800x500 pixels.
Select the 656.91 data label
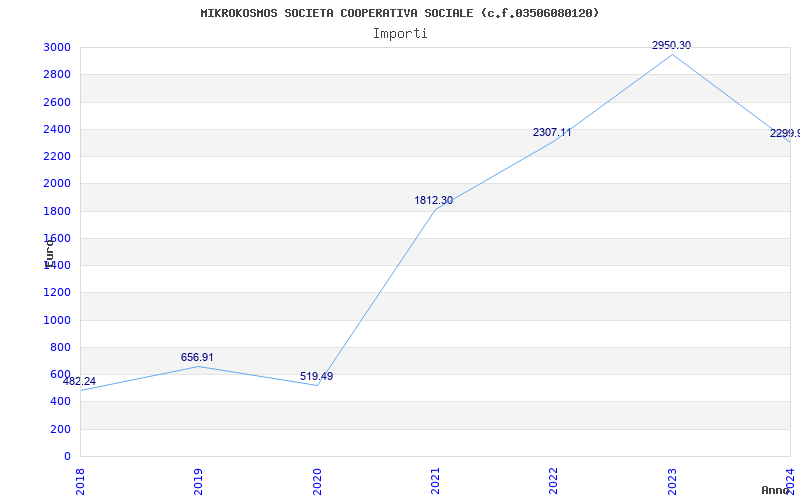197,357
